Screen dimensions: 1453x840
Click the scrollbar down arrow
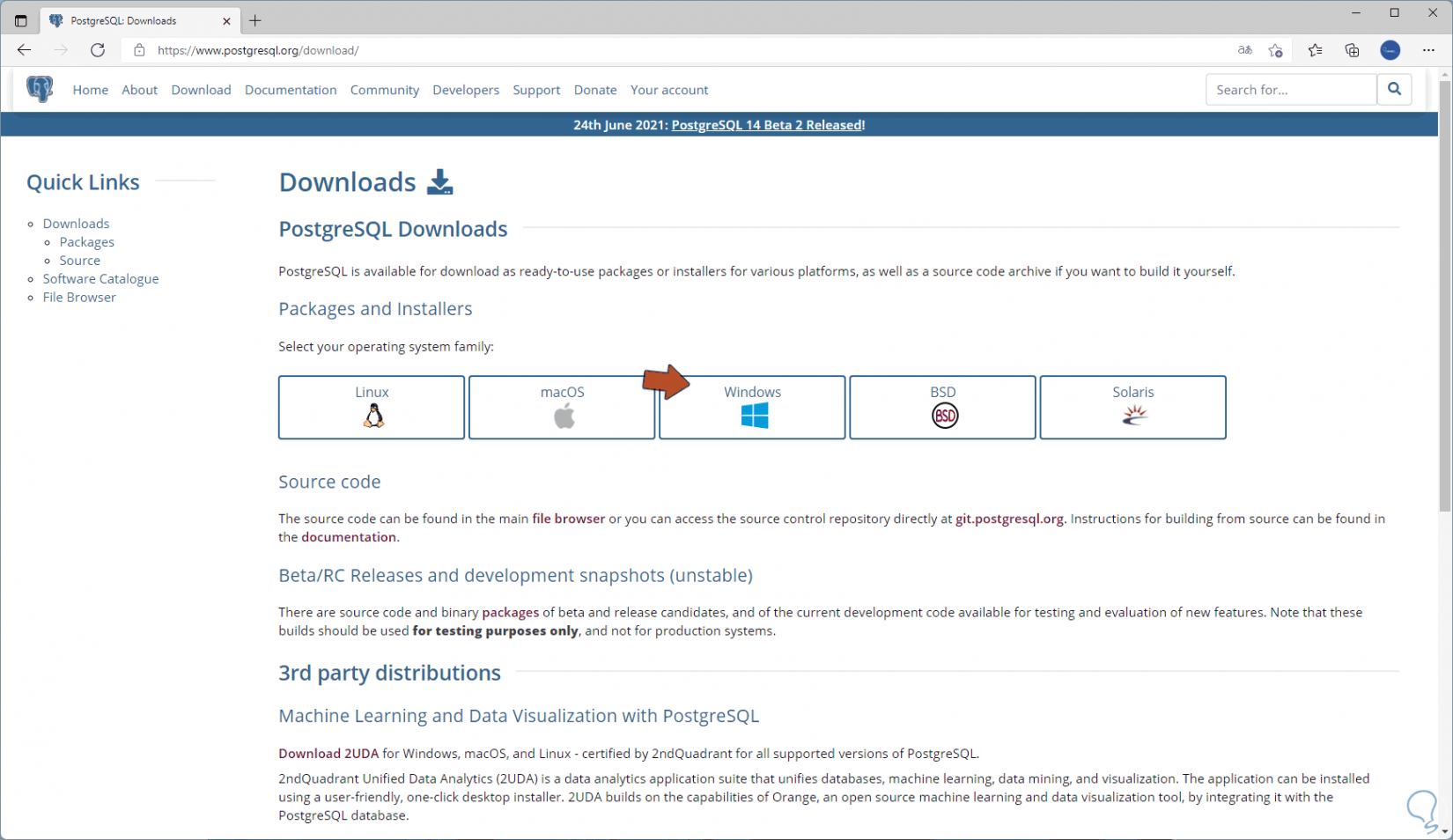pyautogui.click(x=1445, y=831)
